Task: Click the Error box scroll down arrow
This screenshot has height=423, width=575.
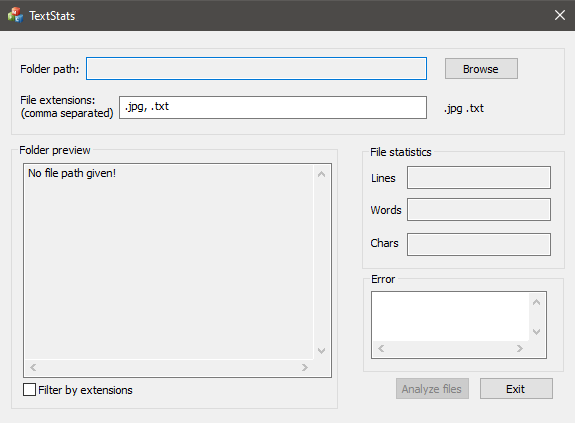Action: (536, 332)
